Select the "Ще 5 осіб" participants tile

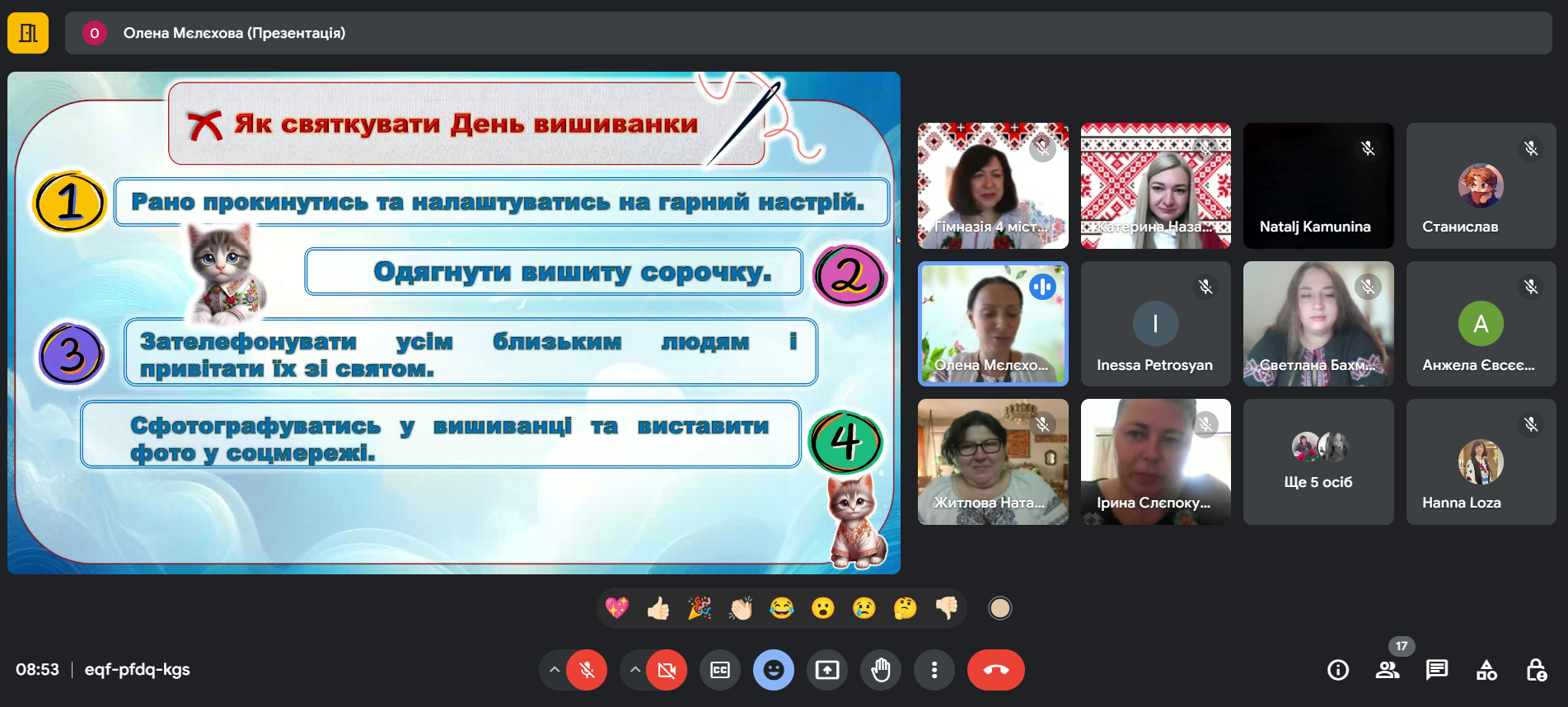pyautogui.click(x=1318, y=461)
